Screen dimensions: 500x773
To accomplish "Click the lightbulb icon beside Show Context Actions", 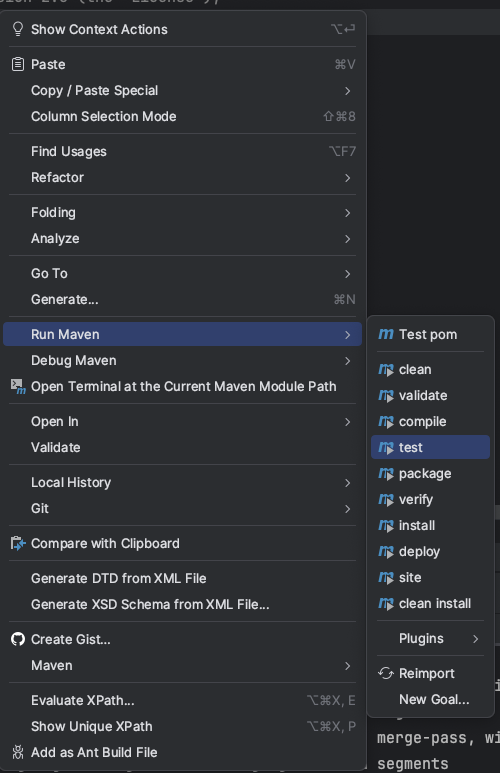I will click(18, 29).
